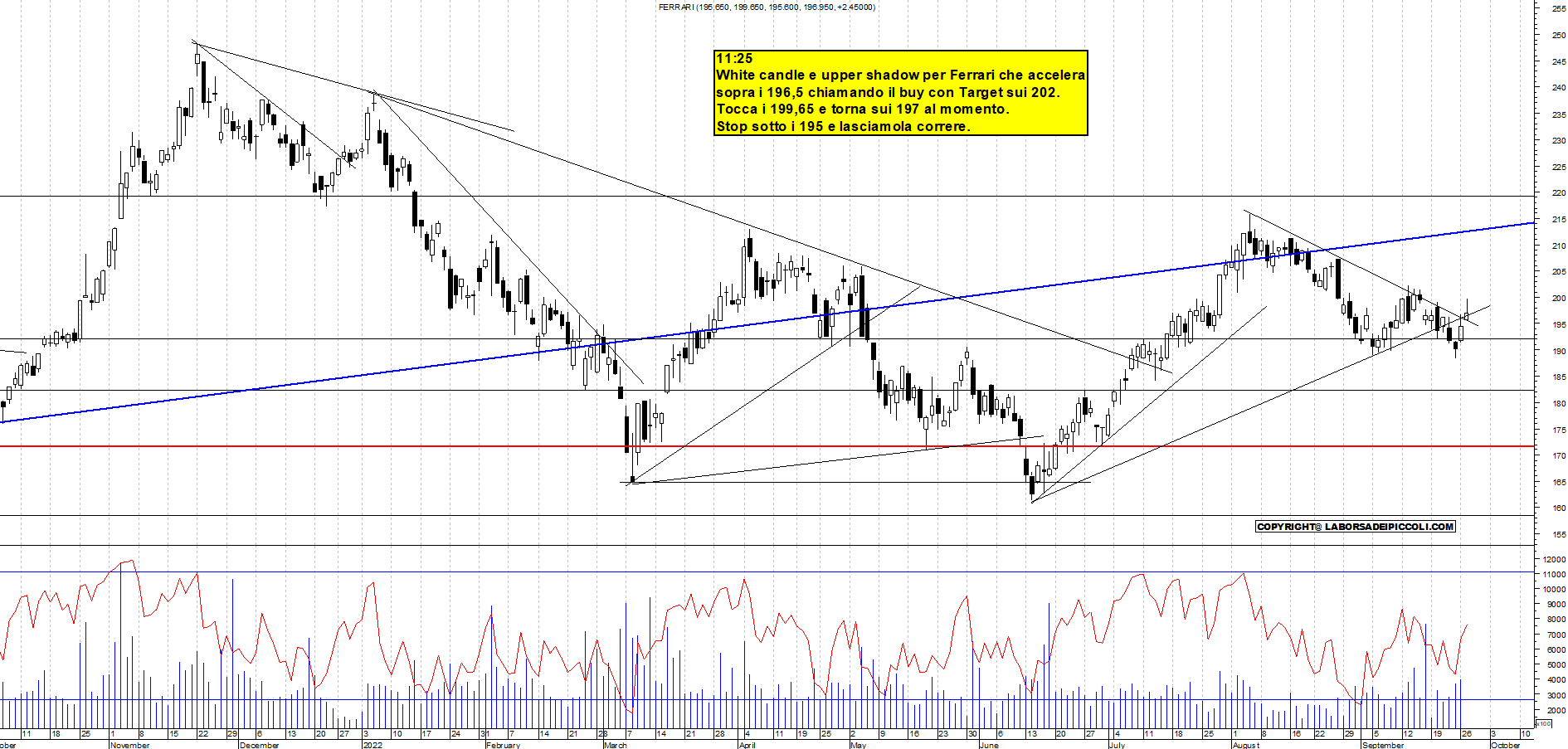Click the note line 'Stop sotto i 195 e lasciamola correre'

pyautogui.click(x=843, y=126)
